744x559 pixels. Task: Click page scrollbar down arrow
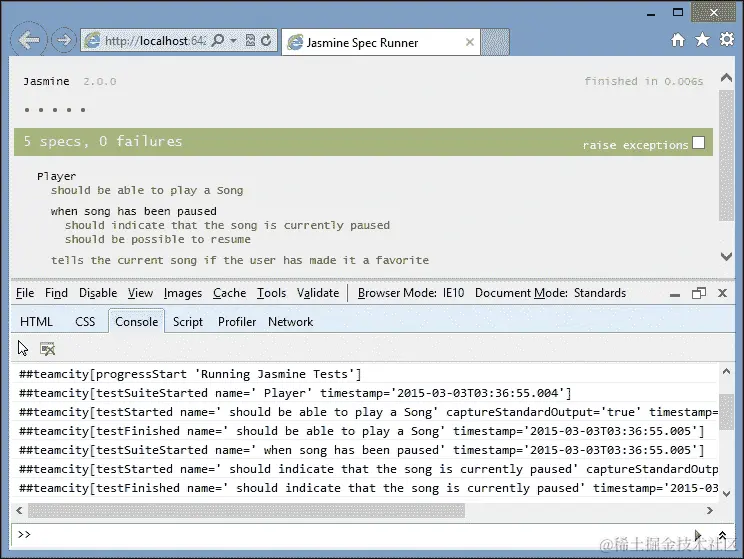point(726,257)
